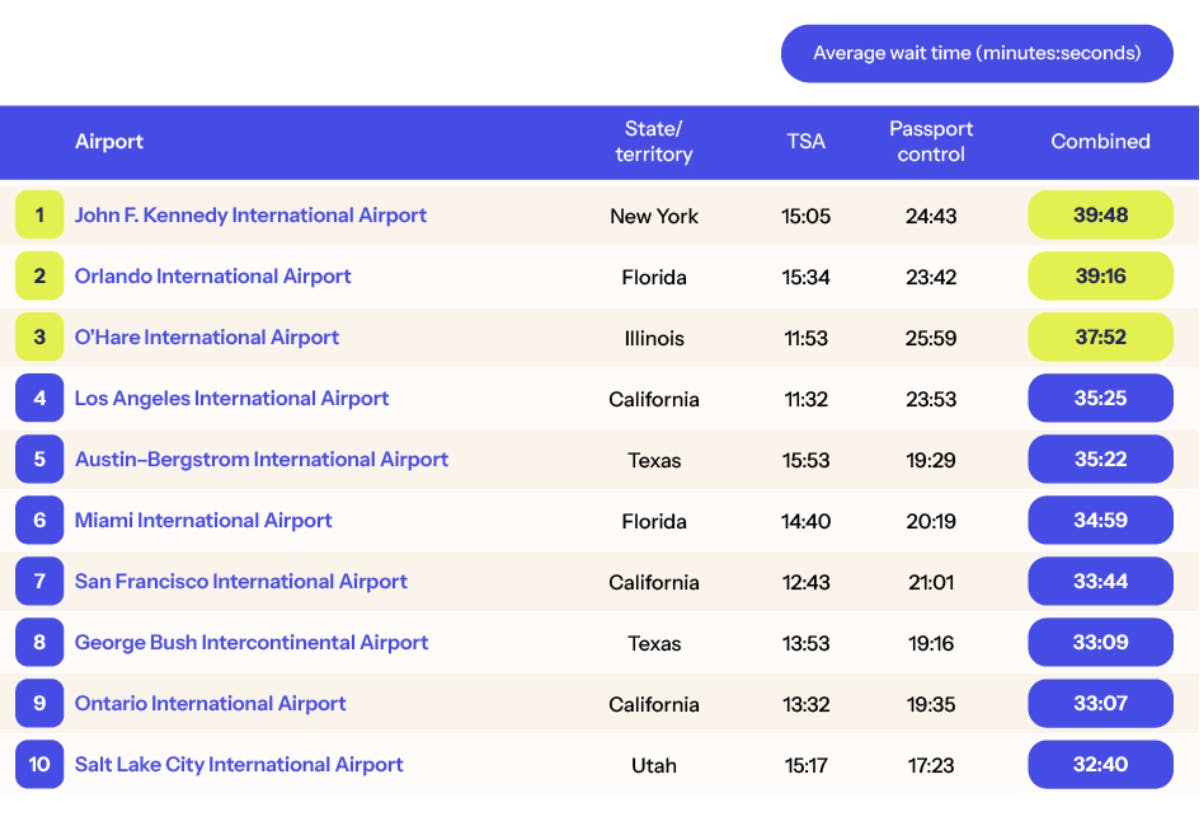Click Salt Lake City International Airport link

point(239,764)
